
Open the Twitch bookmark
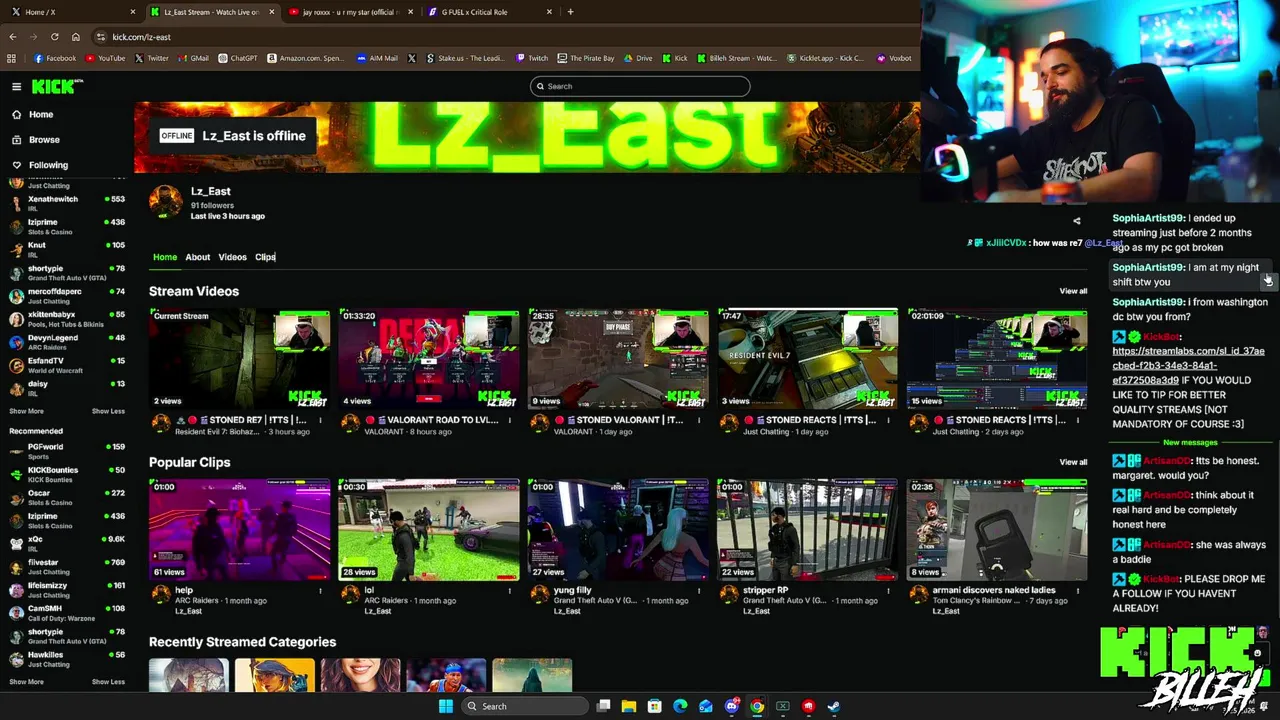[x=532, y=58]
